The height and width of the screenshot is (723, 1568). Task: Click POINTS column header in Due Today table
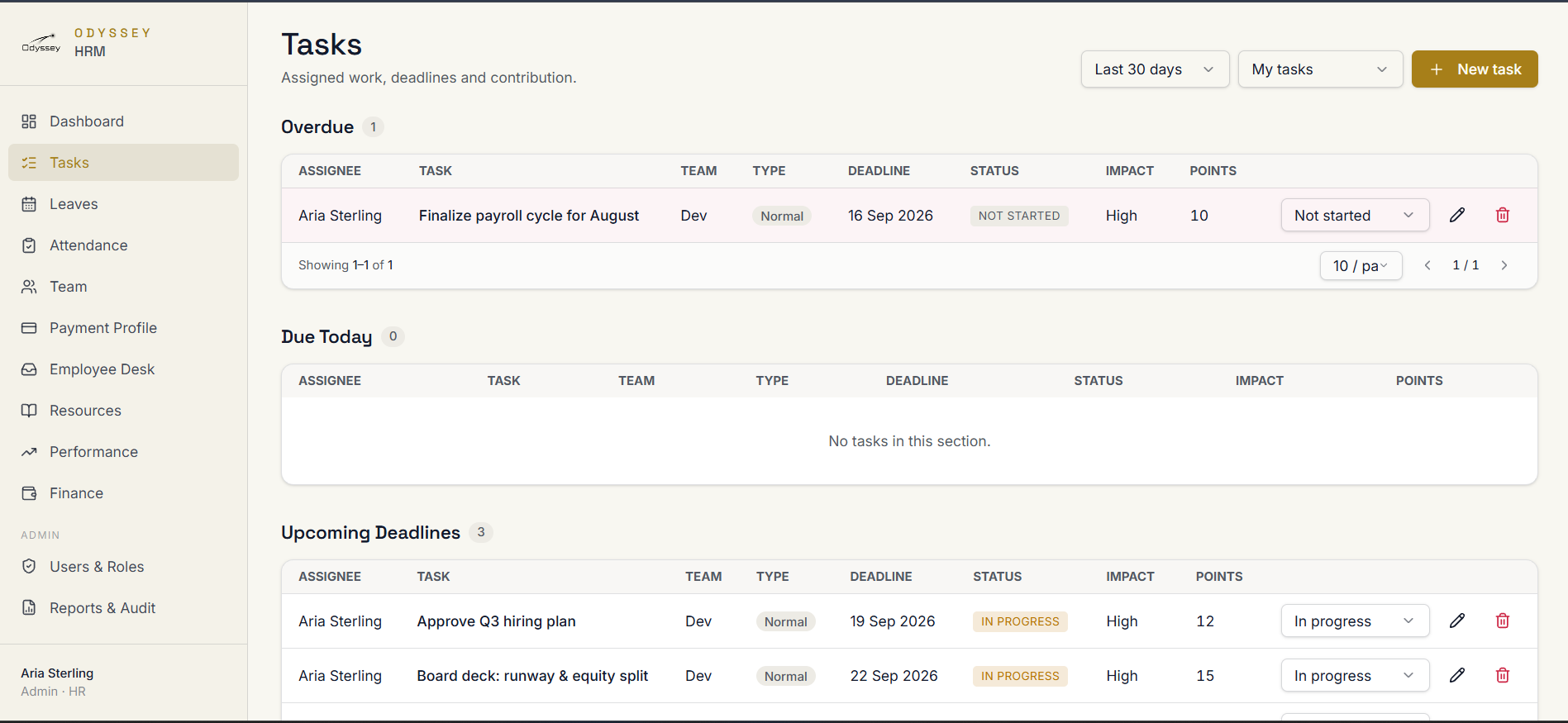[x=1419, y=381]
